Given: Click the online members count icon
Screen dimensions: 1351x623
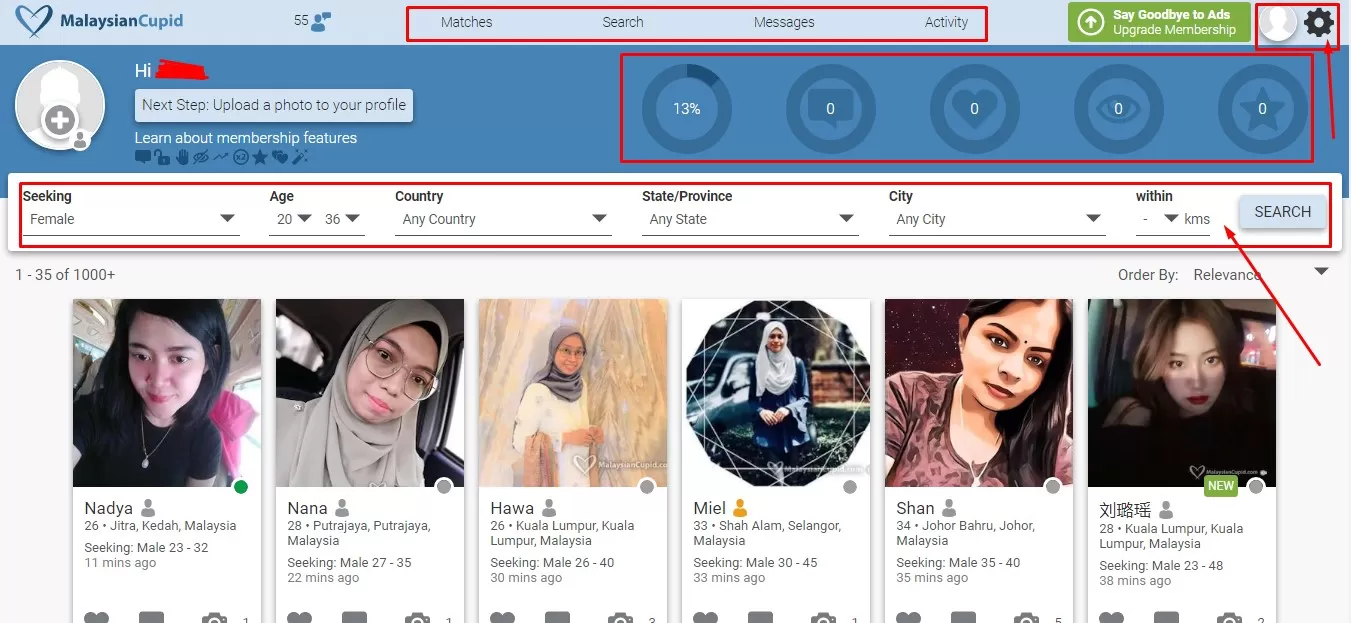Looking at the screenshot, I should coord(320,22).
